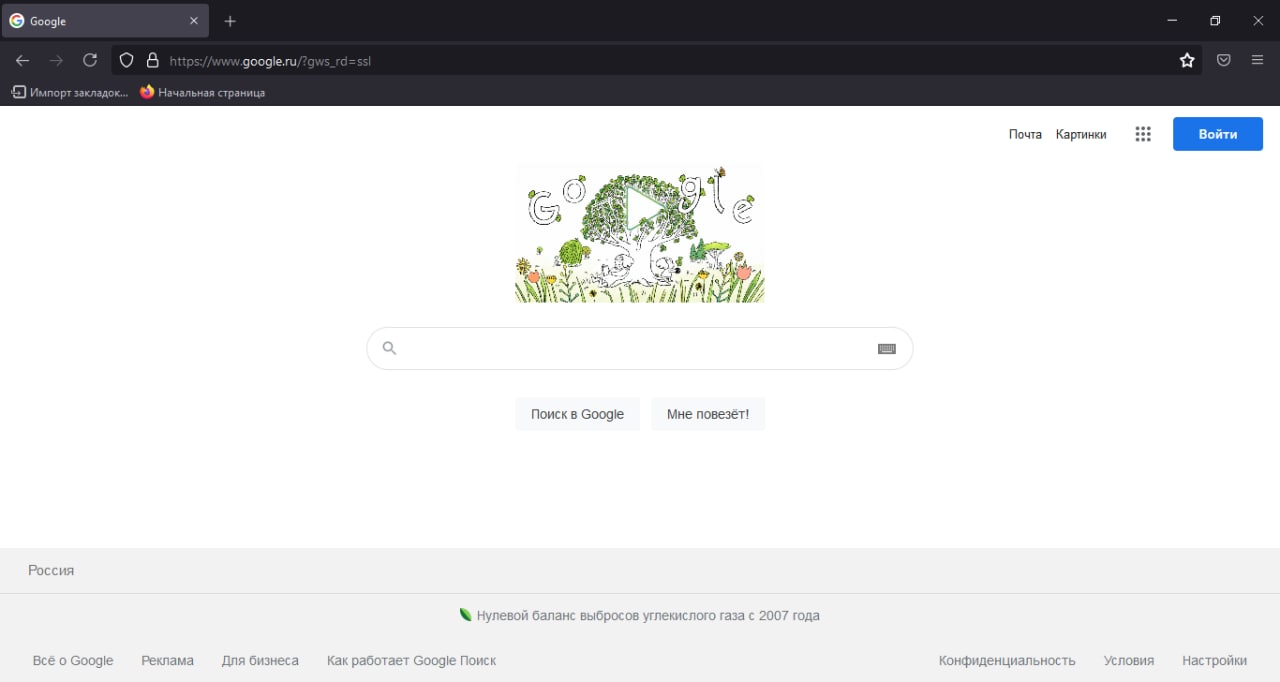The width and height of the screenshot is (1280, 682).
Task: Click the Мне повезёт! button
Action: click(x=708, y=414)
